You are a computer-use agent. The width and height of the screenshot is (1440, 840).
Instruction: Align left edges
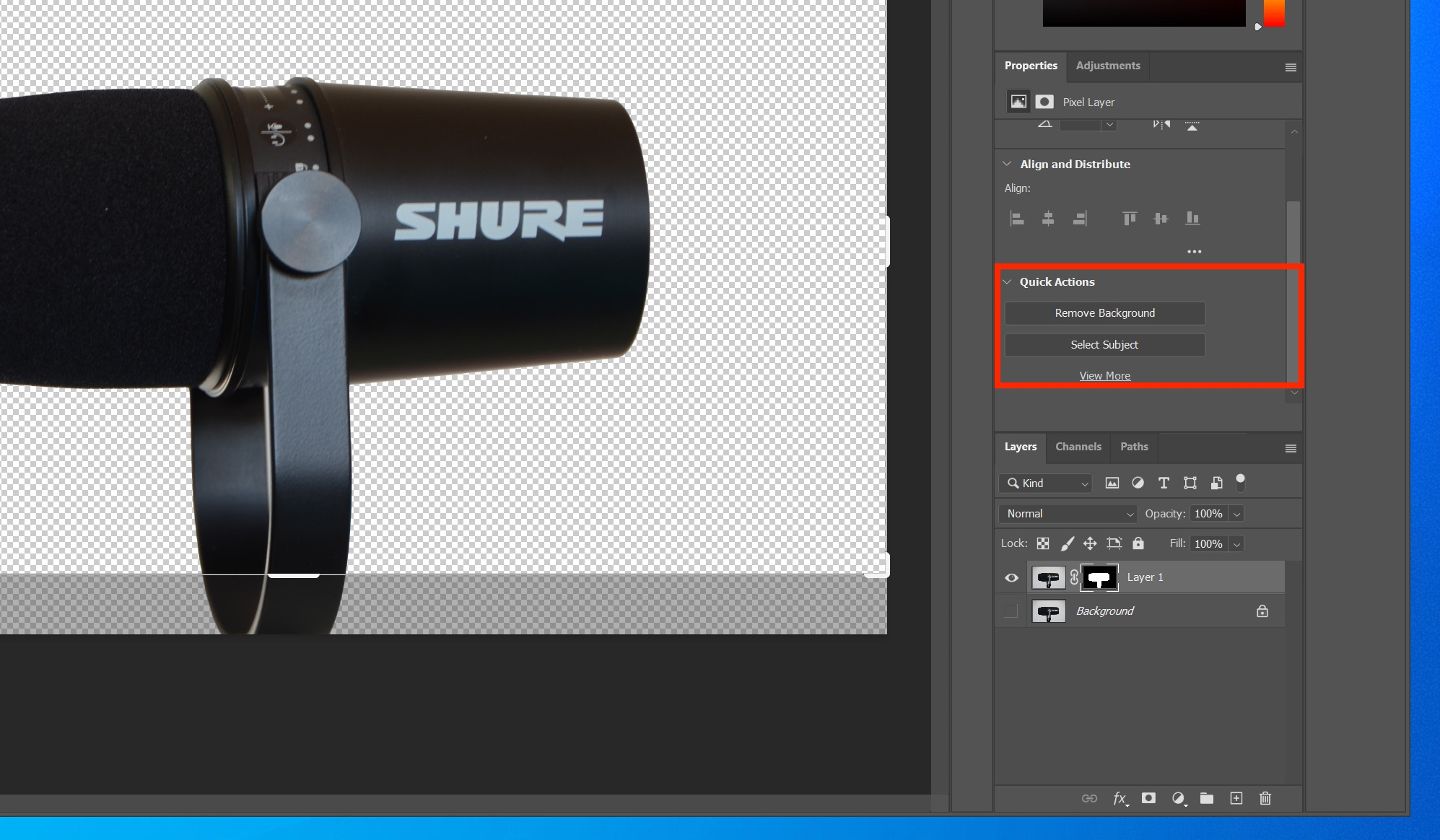click(x=1017, y=218)
